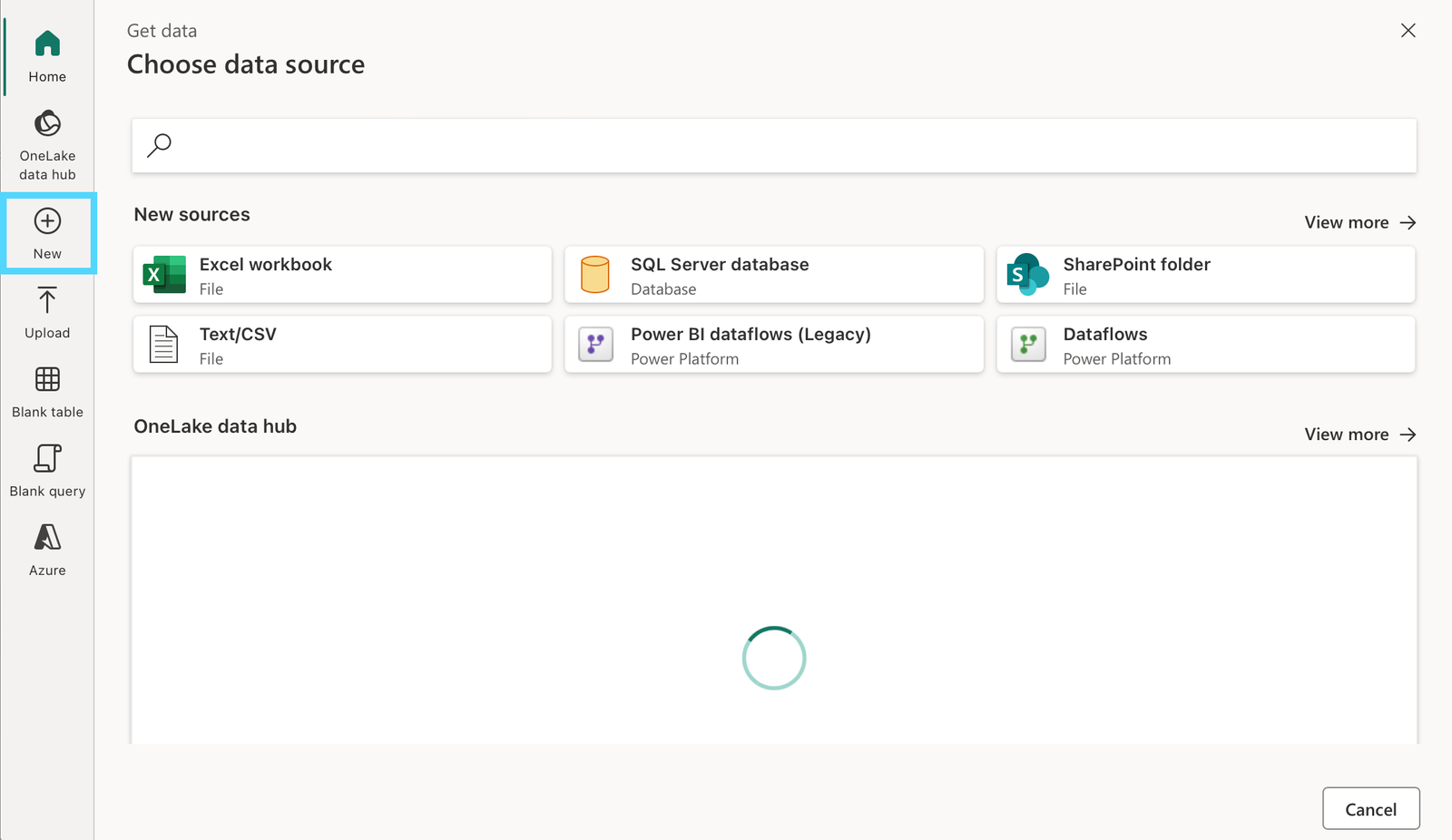Click the New source icon in sidebar
The image size is (1452, 840).
[x=46, y=221]
